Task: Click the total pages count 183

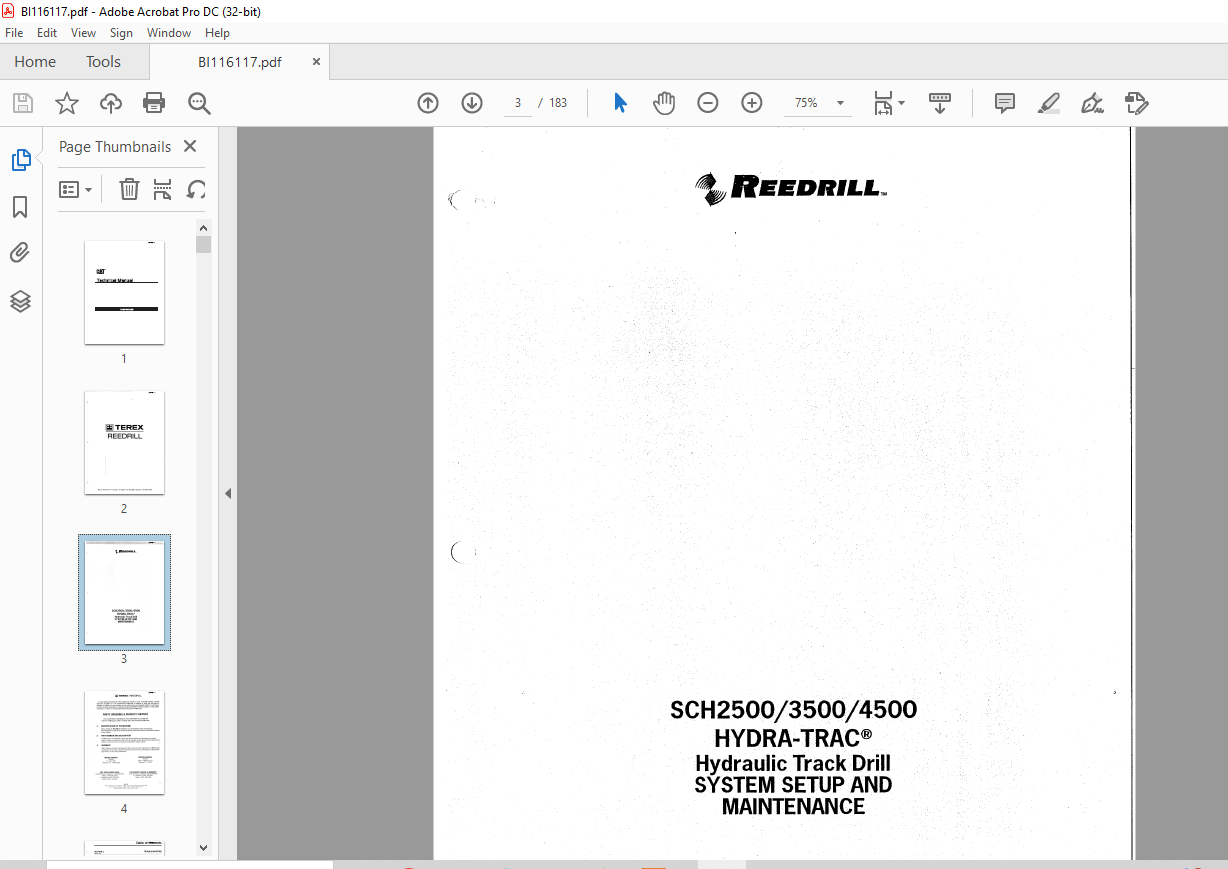Action: tap(558, 103)
